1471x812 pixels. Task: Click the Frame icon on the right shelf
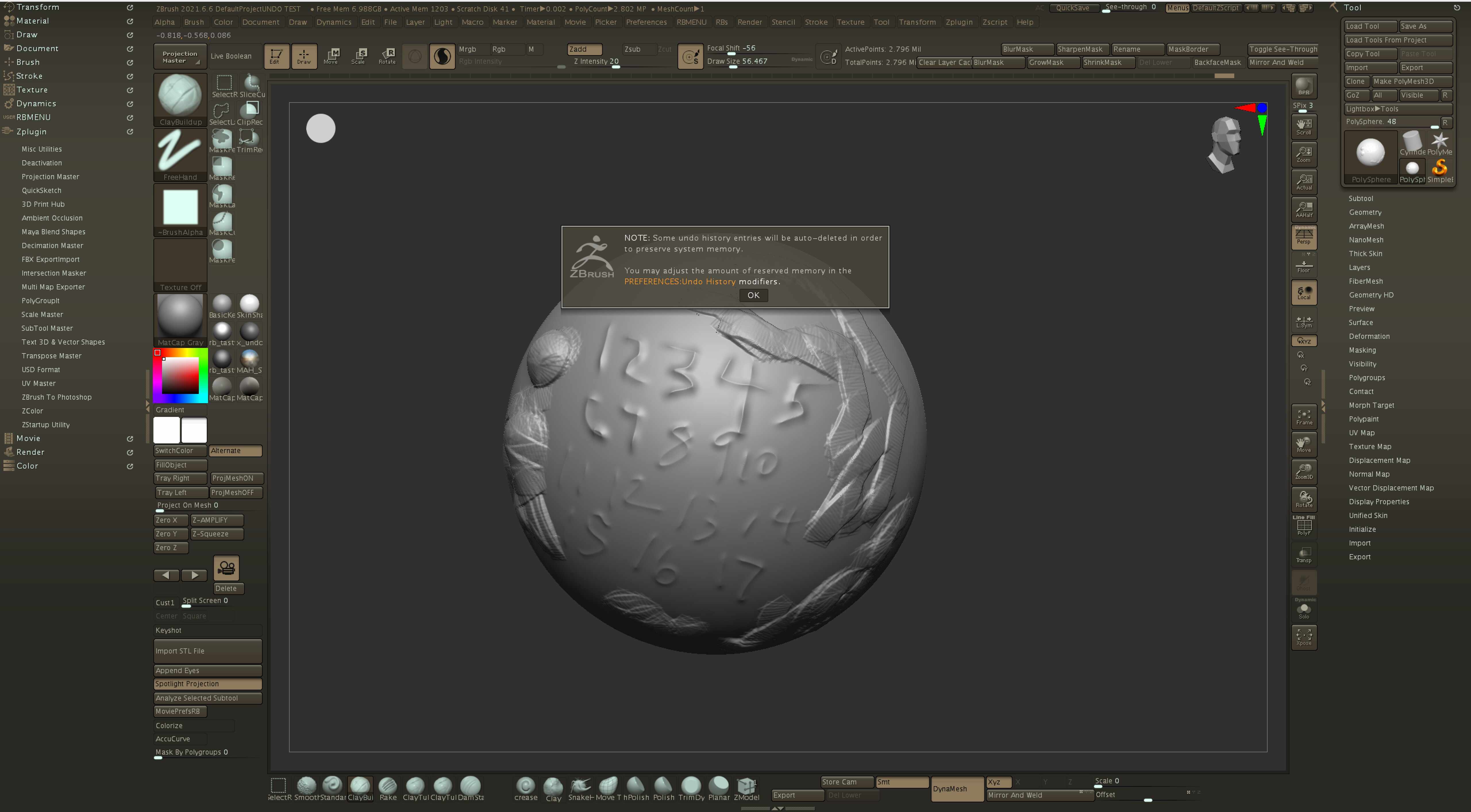tap(1304, 416)
